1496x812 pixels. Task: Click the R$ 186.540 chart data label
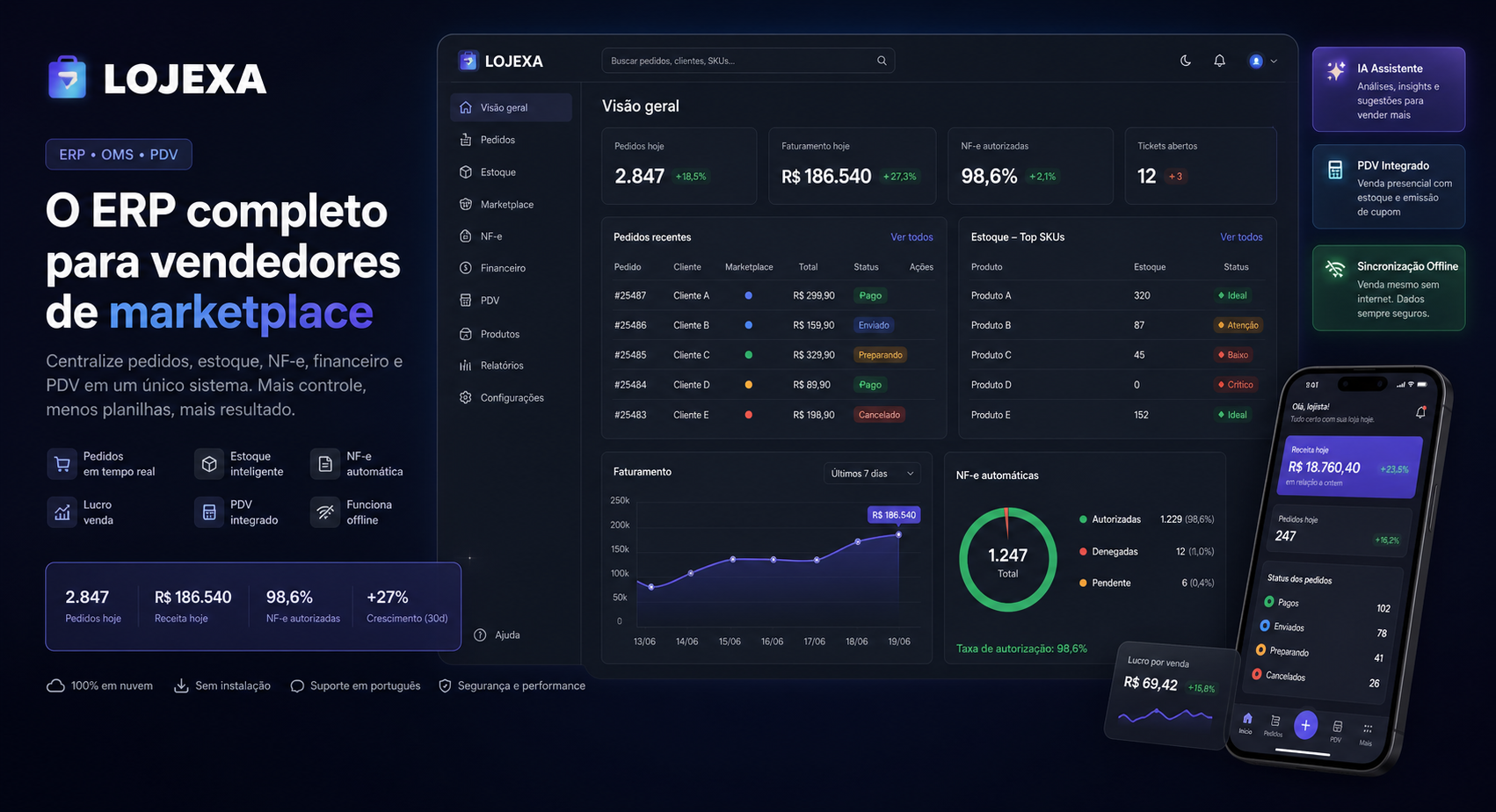click(894, 515)
